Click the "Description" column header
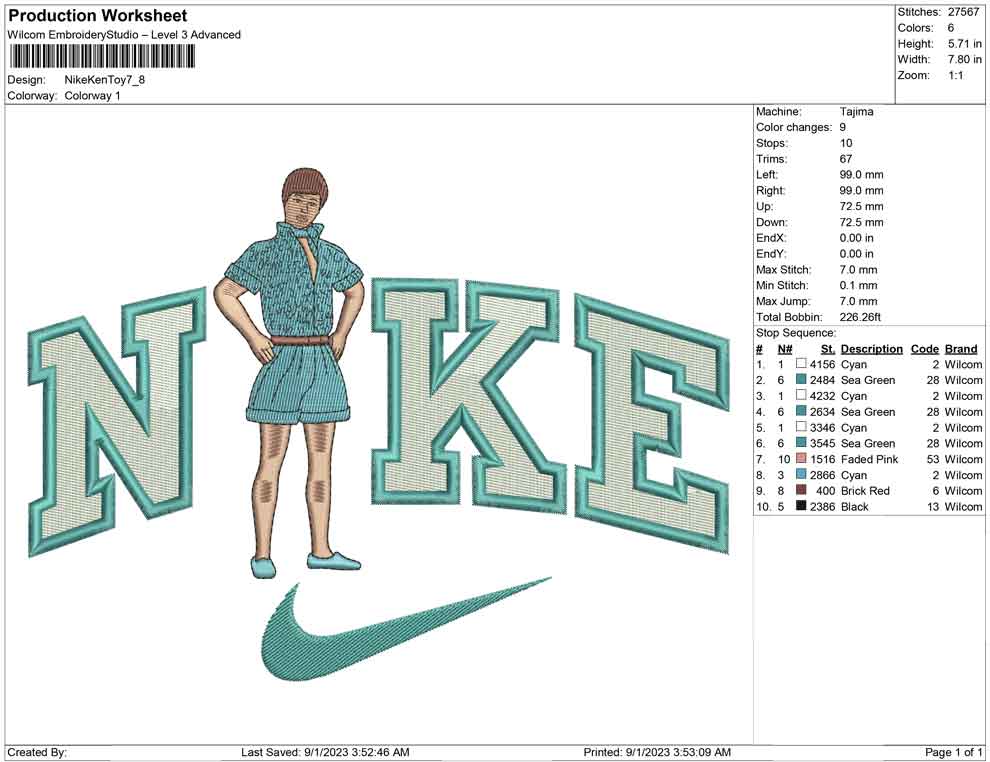Screen dimensions: 990x762 pos(871,348)
